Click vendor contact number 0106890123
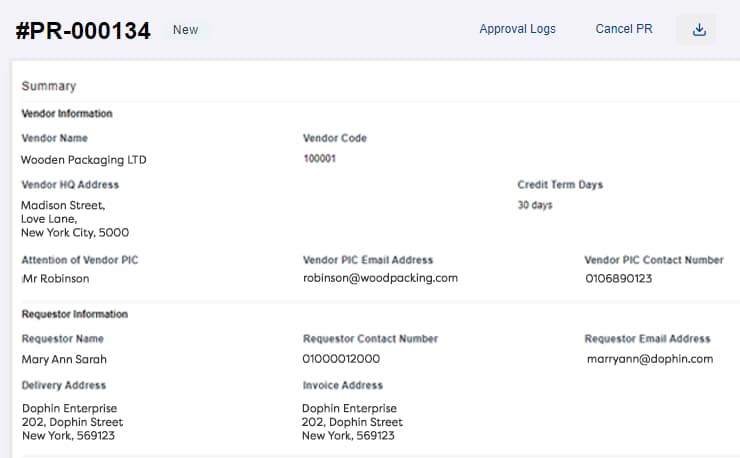This screenshot has height=458, width=740. click(619, 279)
